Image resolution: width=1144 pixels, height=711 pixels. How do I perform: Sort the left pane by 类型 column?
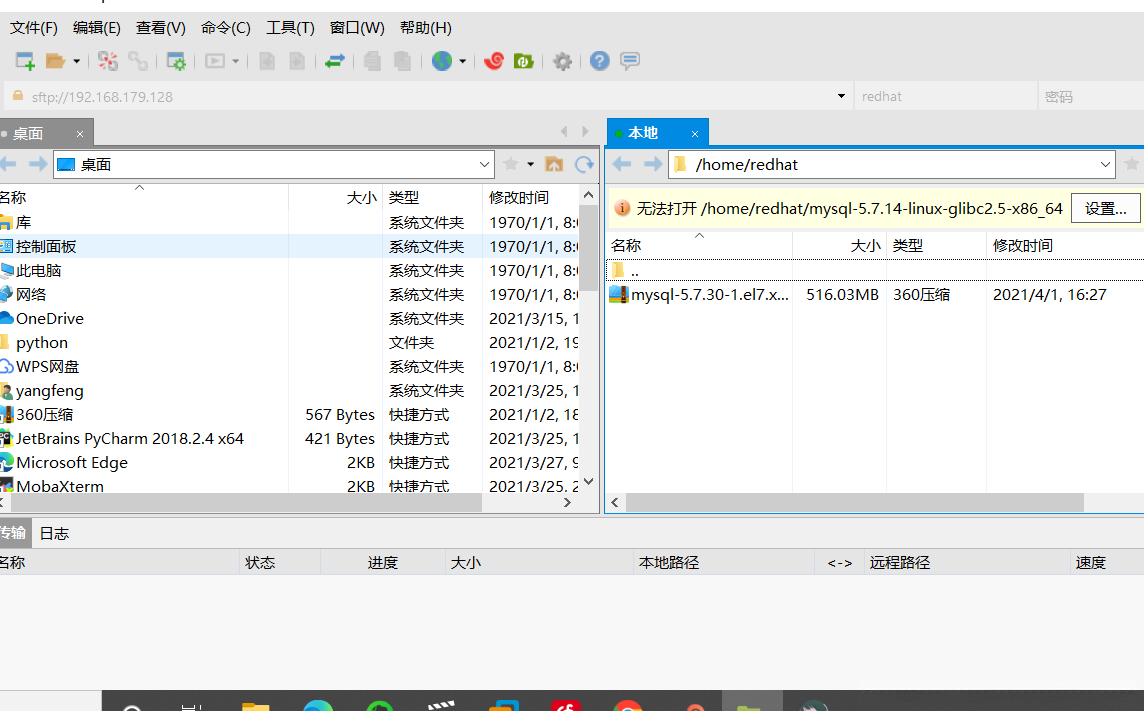[x=432, y=198]
